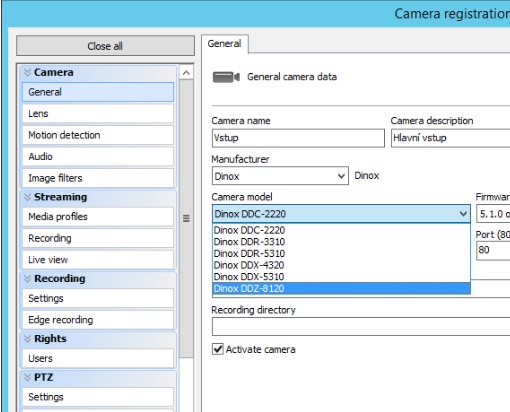Open Recording under Streaming
This screenshot has width=510, height=412.
[x=98, y=238]
